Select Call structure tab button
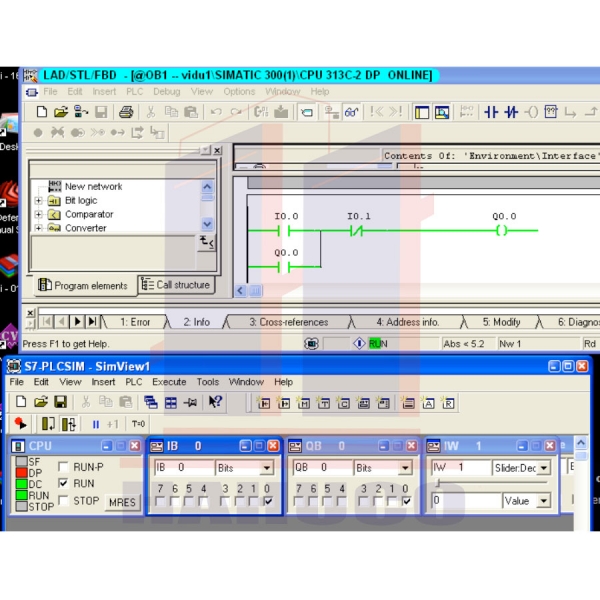The width and height of the screenshot is (600, 600). point(176,285)
